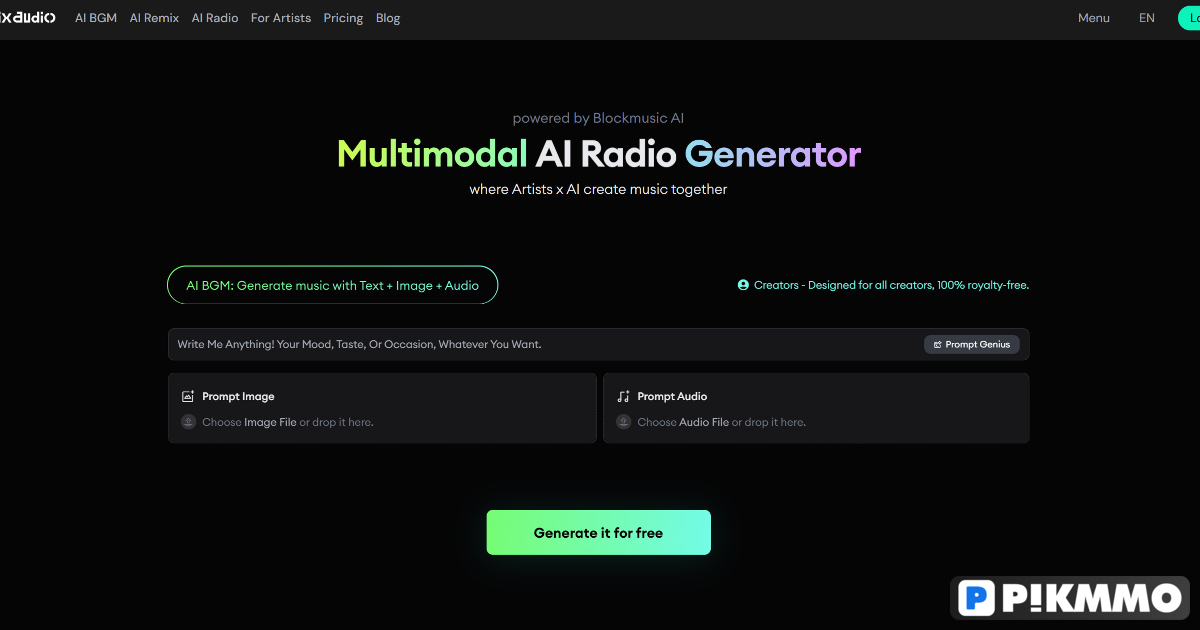
Task: Open the AI BGM menu item
Action: (x=96, y=18)
